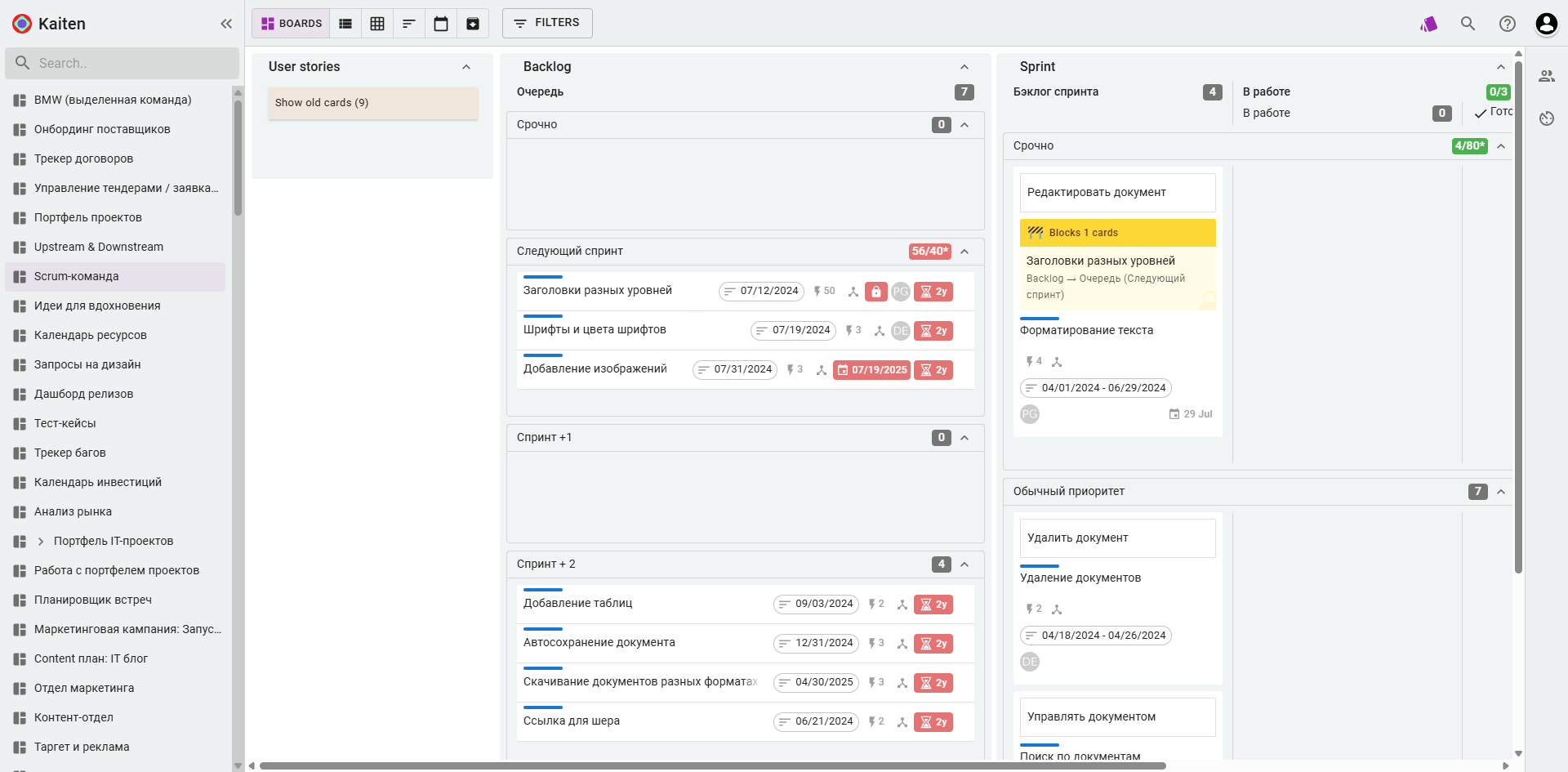Collapse the Спринт + 2 lane
This screenshot has height=772, width=1568.
[964, 564]
